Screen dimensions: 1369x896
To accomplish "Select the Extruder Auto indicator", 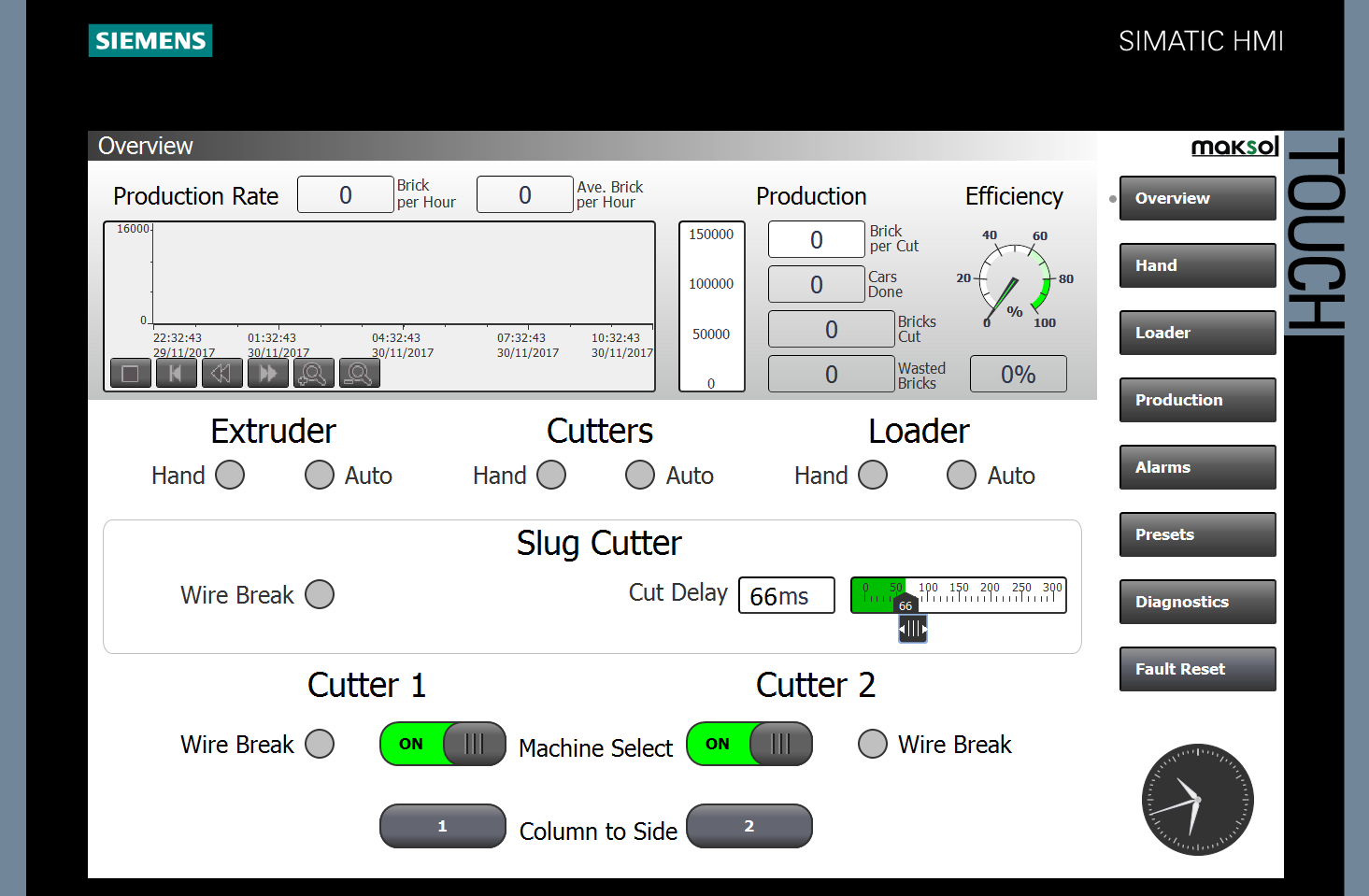I will (x=320, y=475).
